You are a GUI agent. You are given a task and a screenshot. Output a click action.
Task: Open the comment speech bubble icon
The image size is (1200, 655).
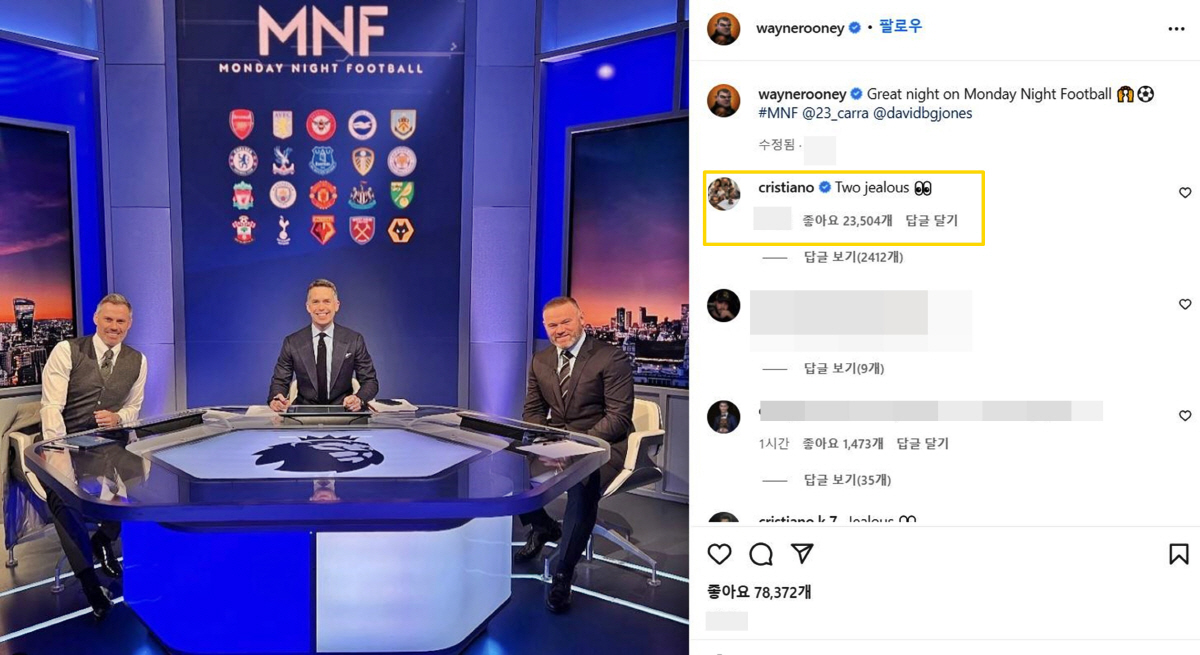click(x=761, y=554)
